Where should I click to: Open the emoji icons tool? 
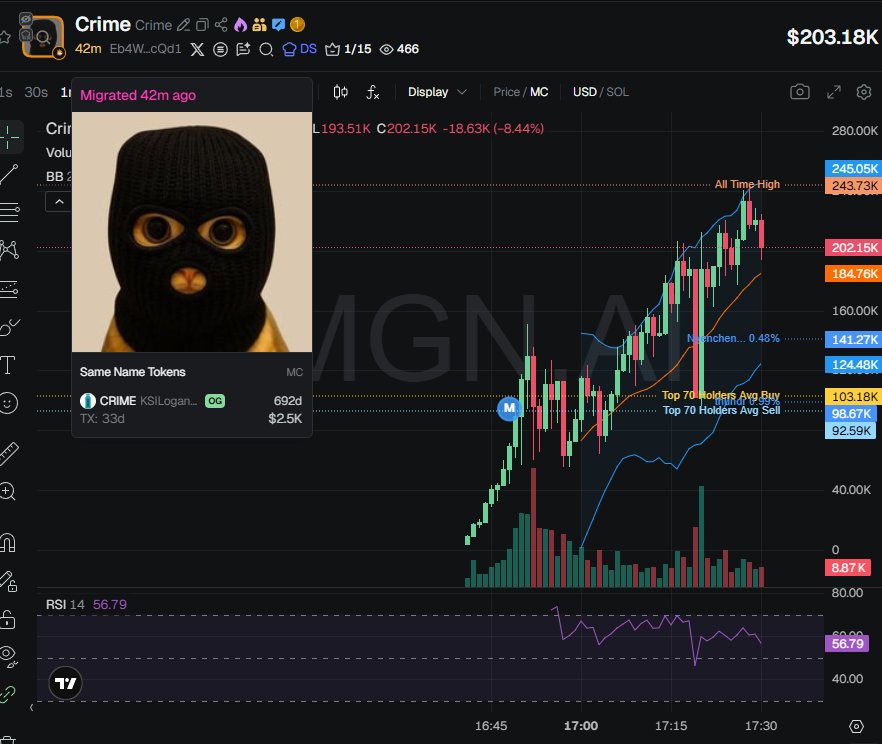pos(8,403)
